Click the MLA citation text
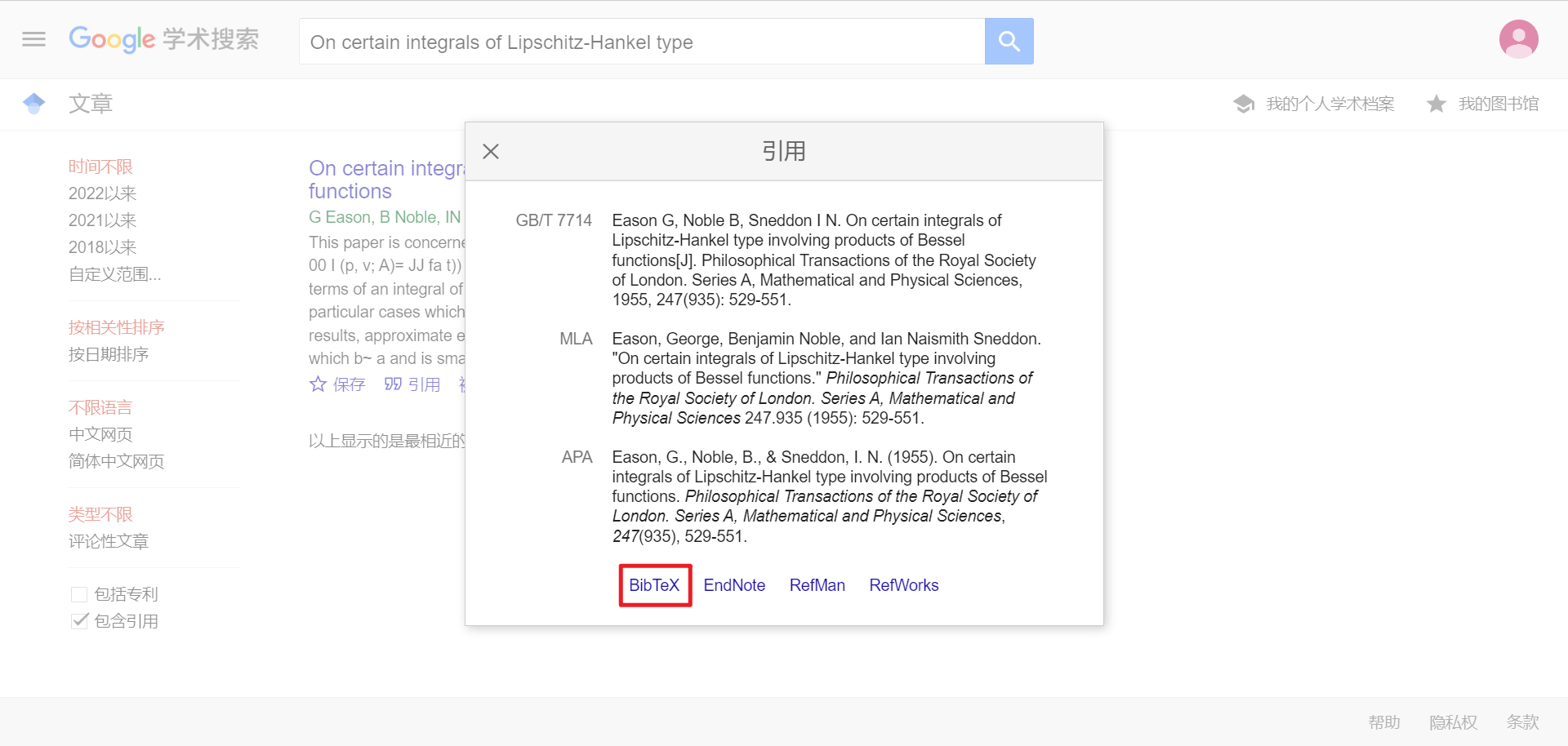The width and height of the screenshot is (1568, 746). (x=826, y=378)
